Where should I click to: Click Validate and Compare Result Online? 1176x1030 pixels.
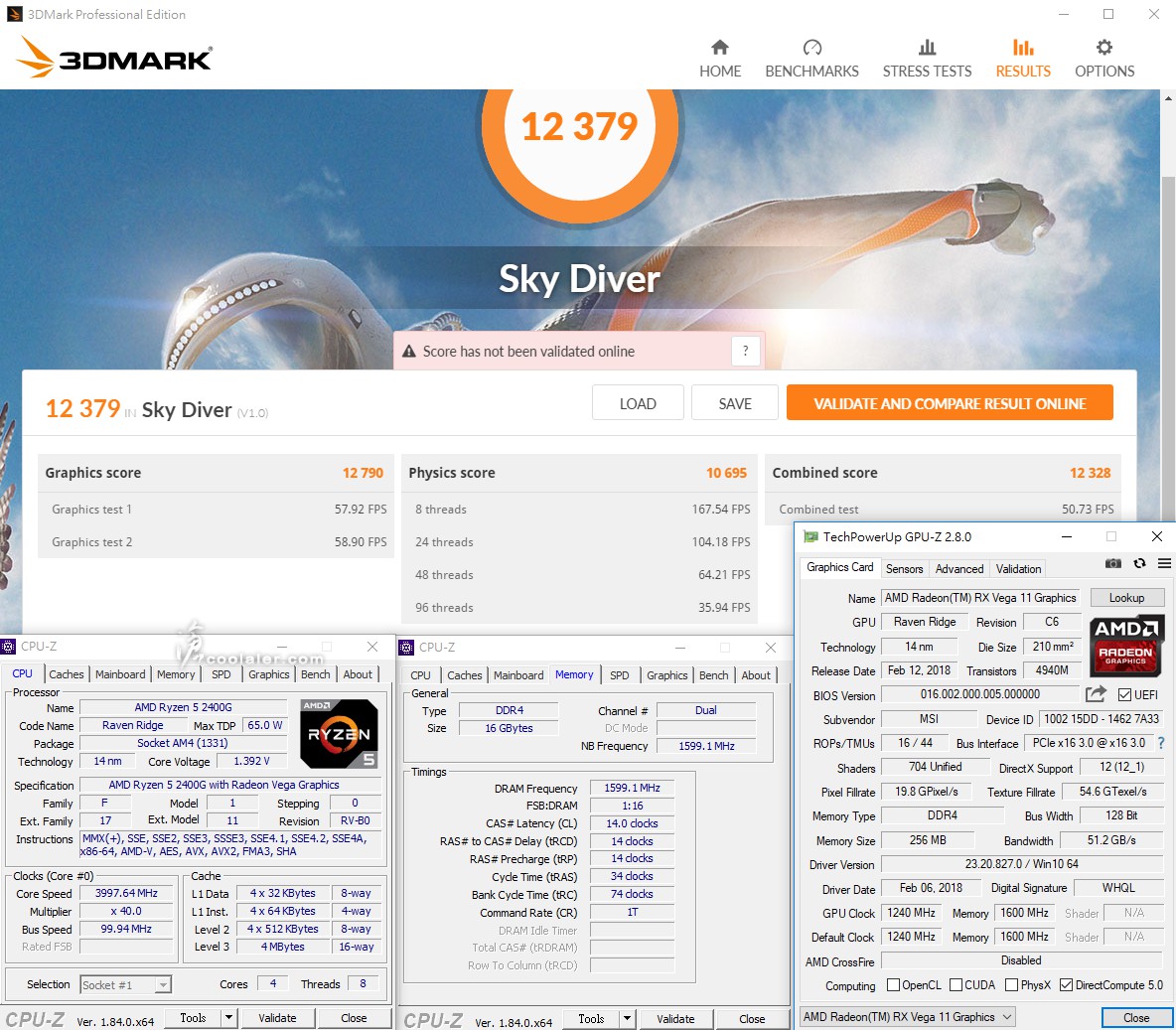click(950, 403)
